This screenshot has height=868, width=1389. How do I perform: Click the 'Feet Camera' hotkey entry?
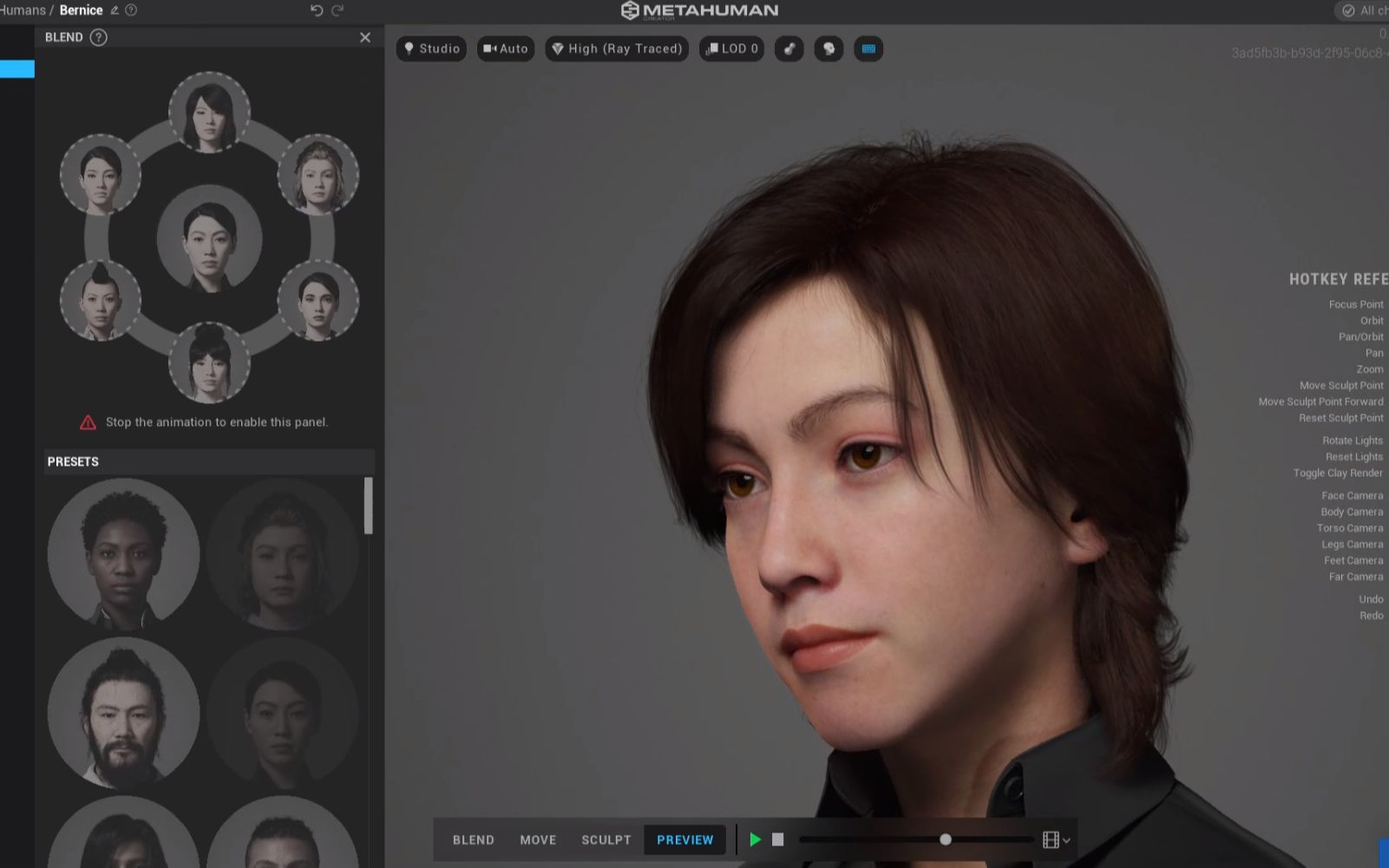tap(1353, 560)
